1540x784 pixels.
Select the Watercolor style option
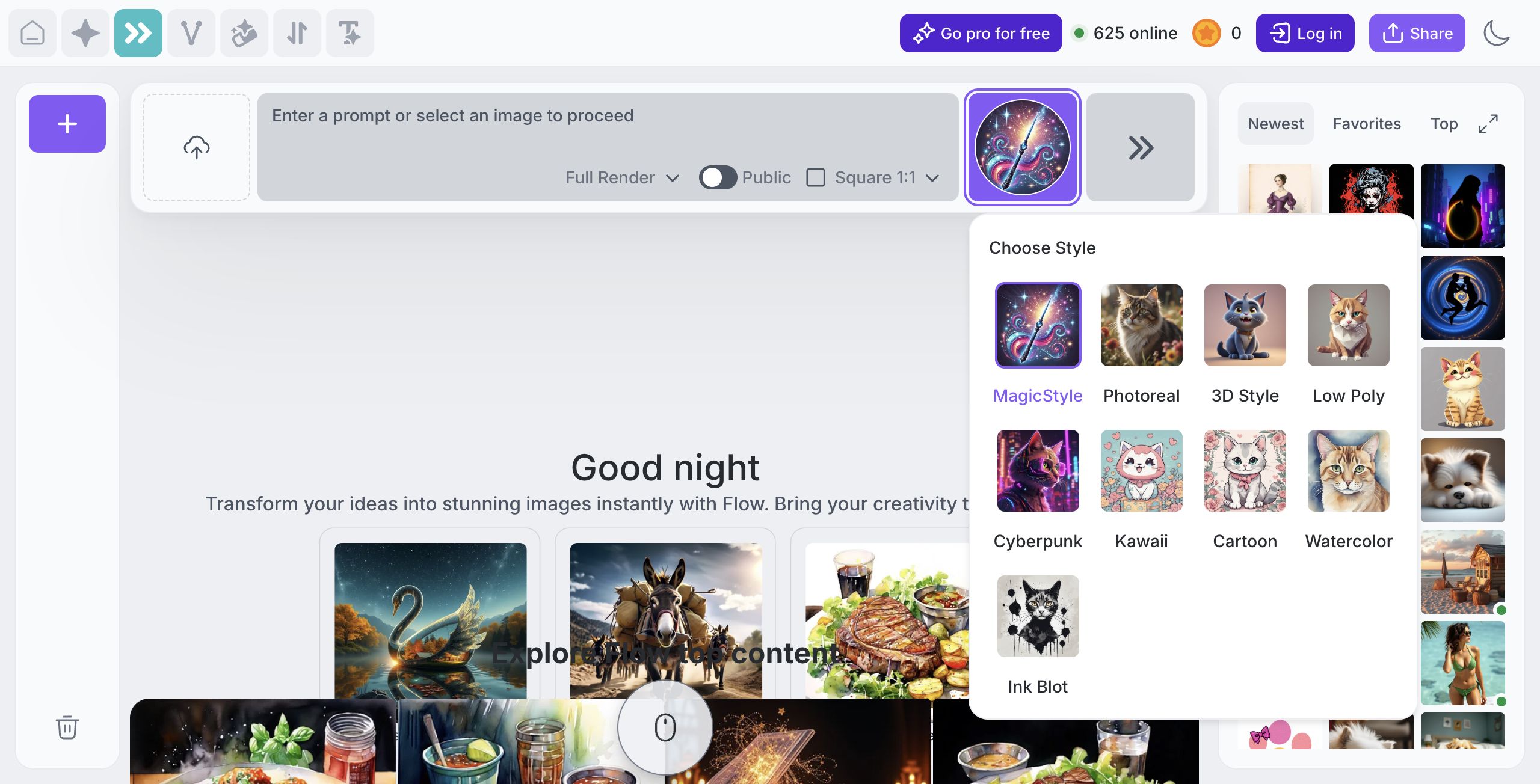1348,471
